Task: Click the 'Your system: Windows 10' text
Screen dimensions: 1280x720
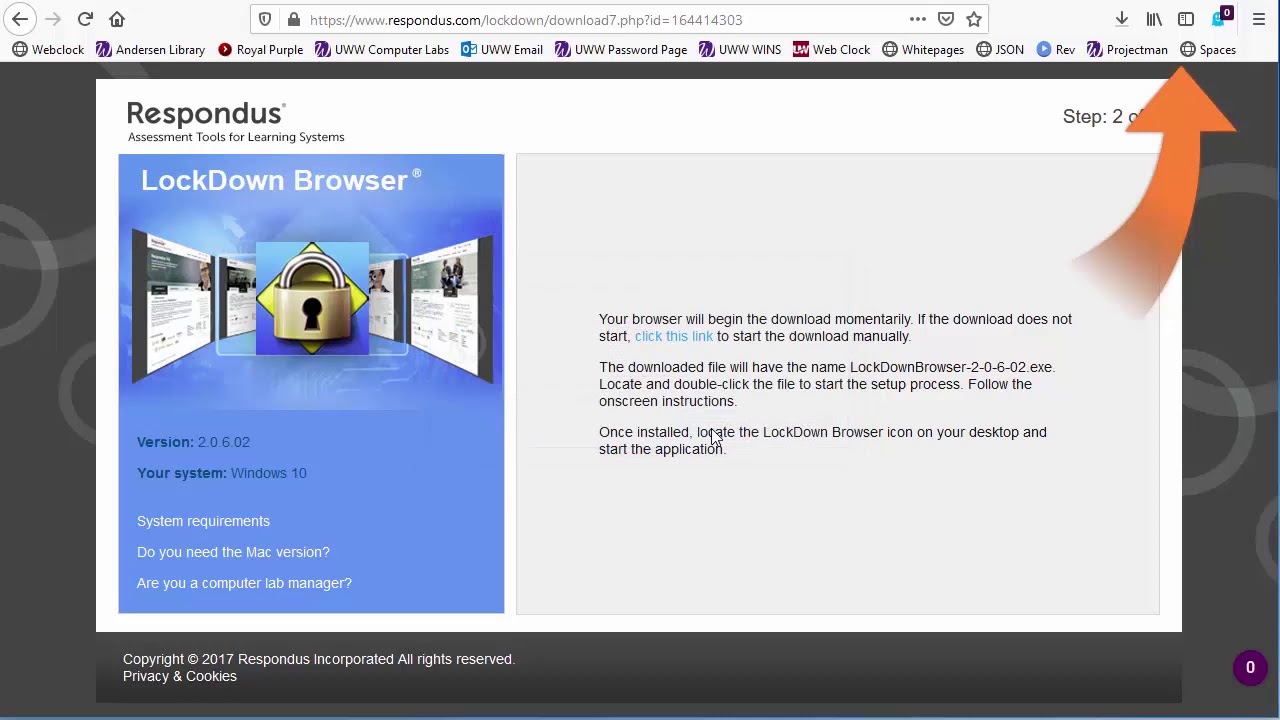Action: 222,473
